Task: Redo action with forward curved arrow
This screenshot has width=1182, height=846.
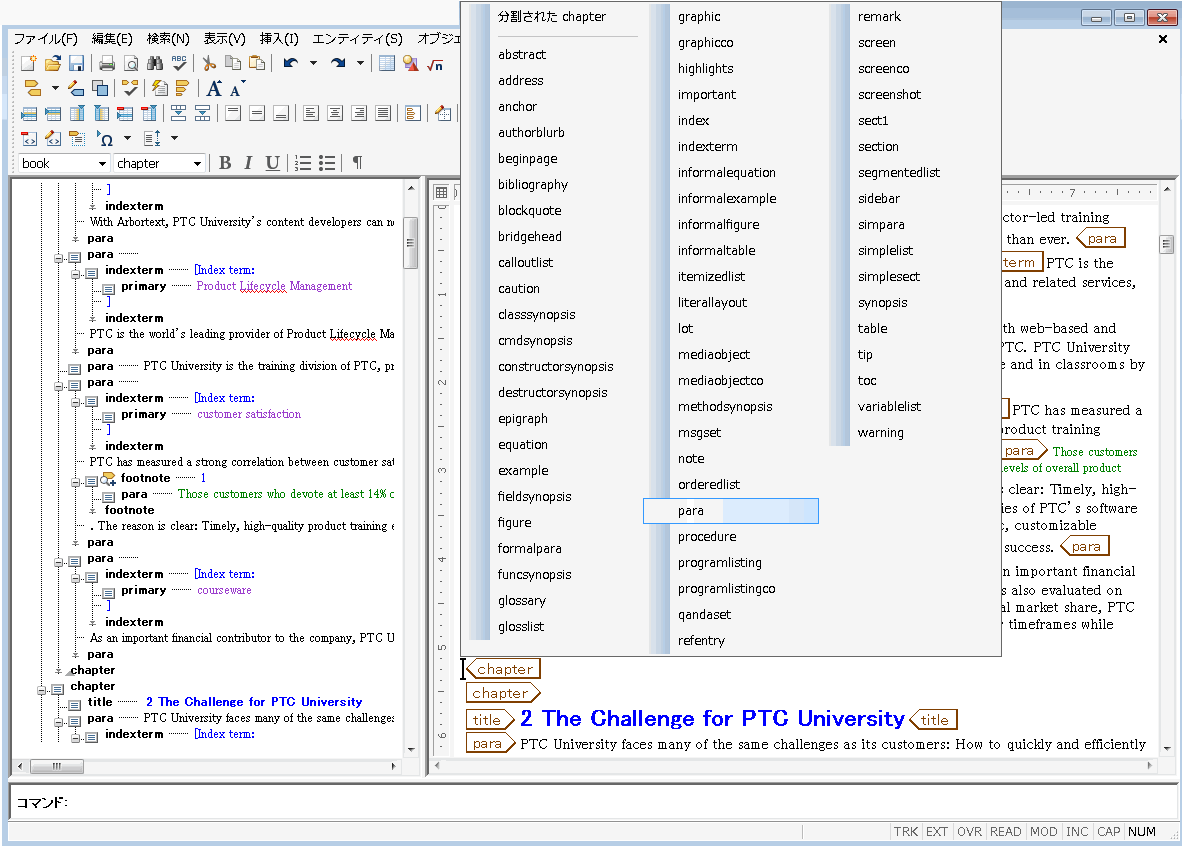Action: click(x=338, y=64)
